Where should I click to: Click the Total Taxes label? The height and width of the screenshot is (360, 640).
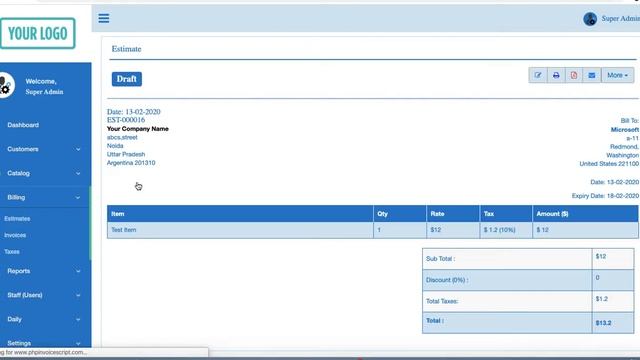tap(442, 301)
